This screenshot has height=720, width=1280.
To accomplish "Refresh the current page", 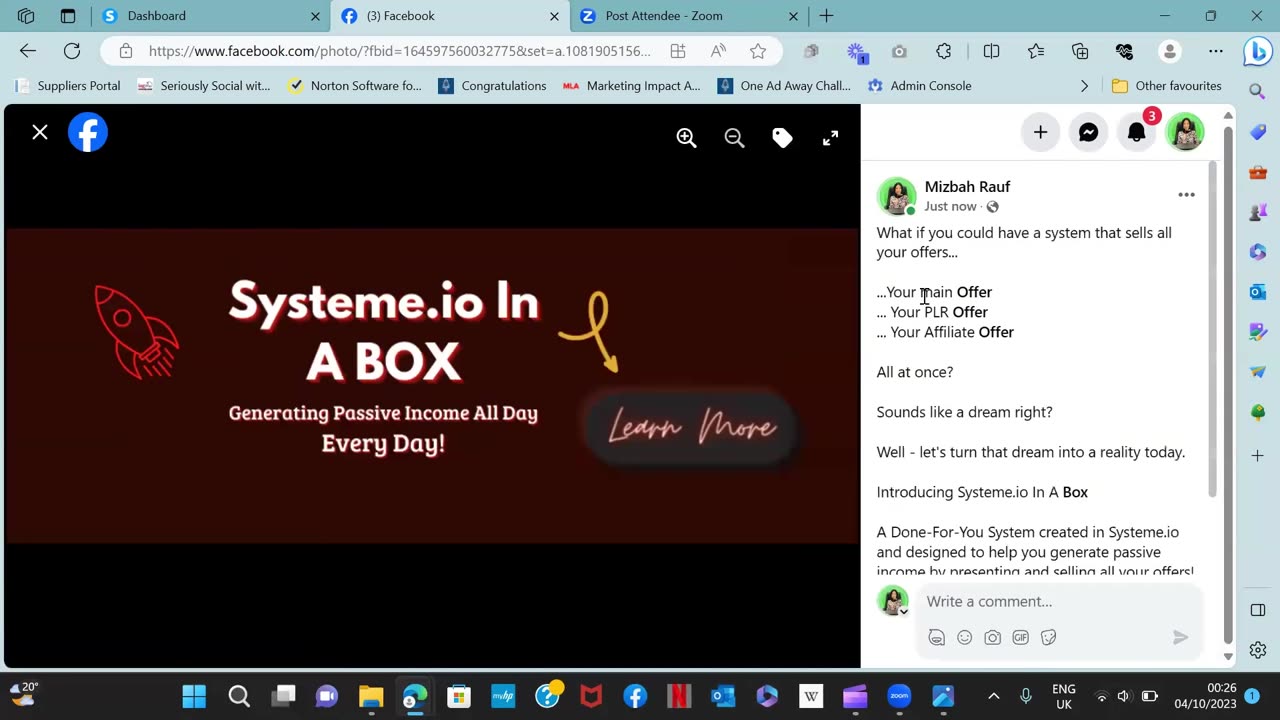I will 72,51.
